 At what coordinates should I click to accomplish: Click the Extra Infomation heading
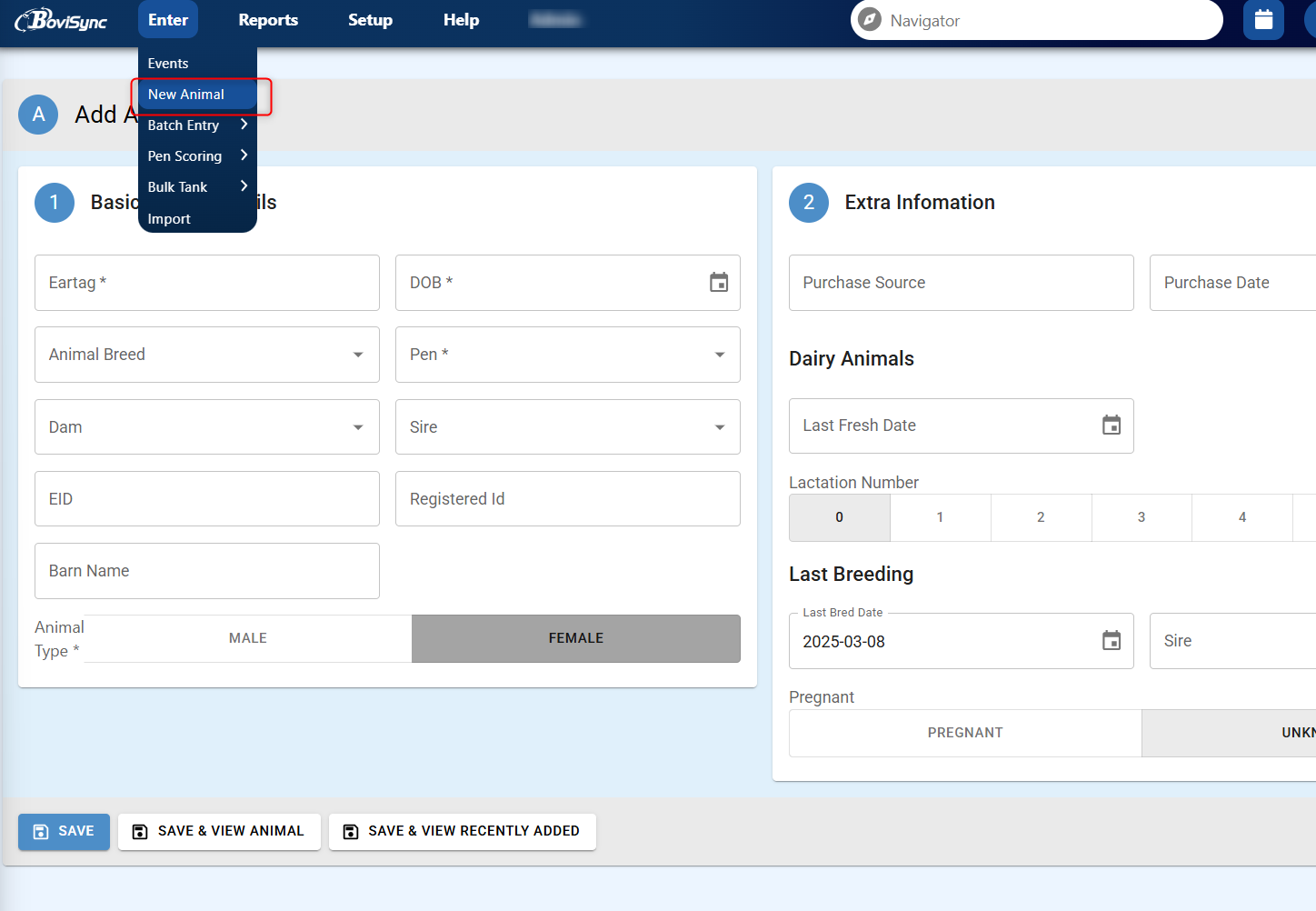(920, 202)
